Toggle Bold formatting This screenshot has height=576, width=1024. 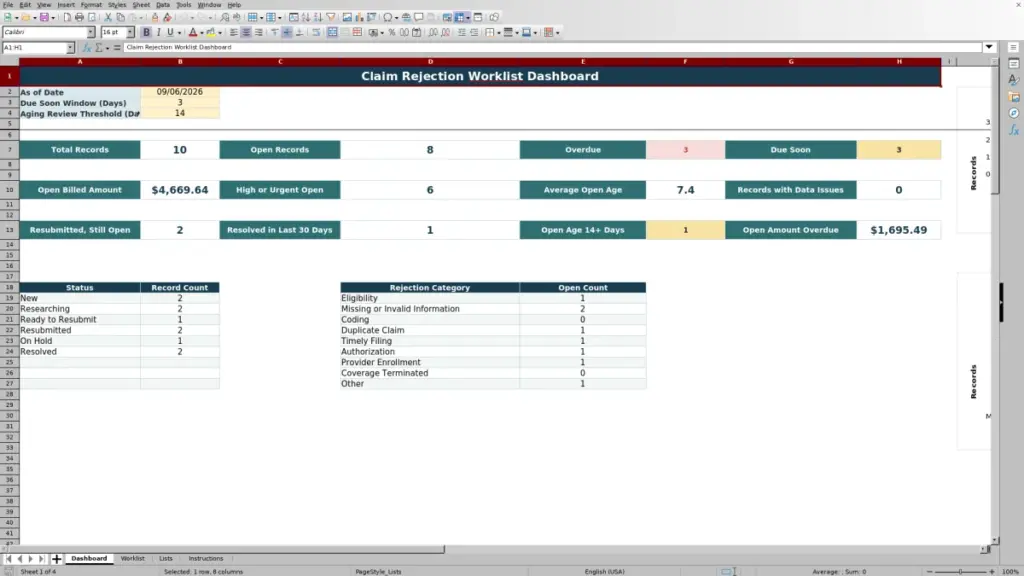(x=146, y=33)
